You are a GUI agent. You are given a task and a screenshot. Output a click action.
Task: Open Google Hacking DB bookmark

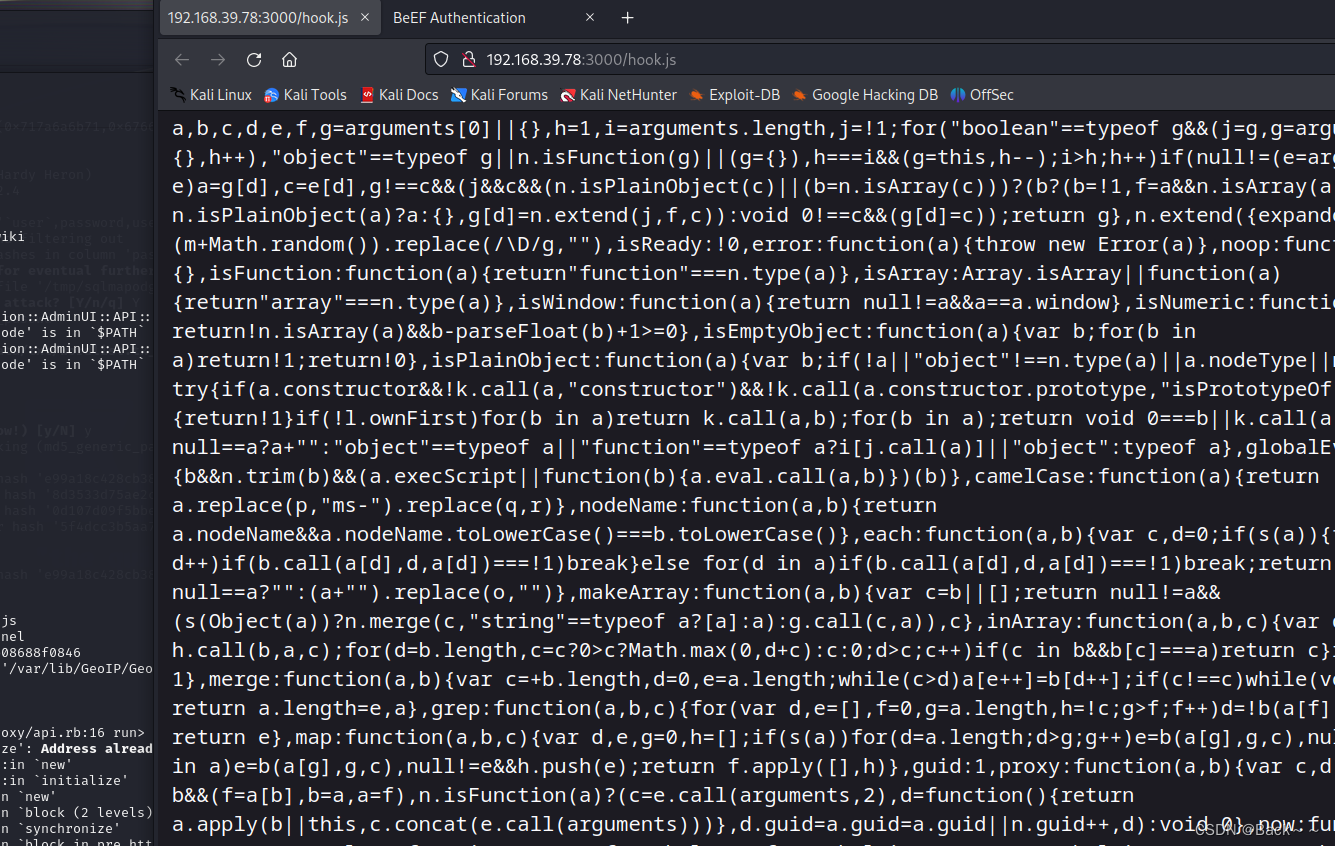[x=865, y=95]
